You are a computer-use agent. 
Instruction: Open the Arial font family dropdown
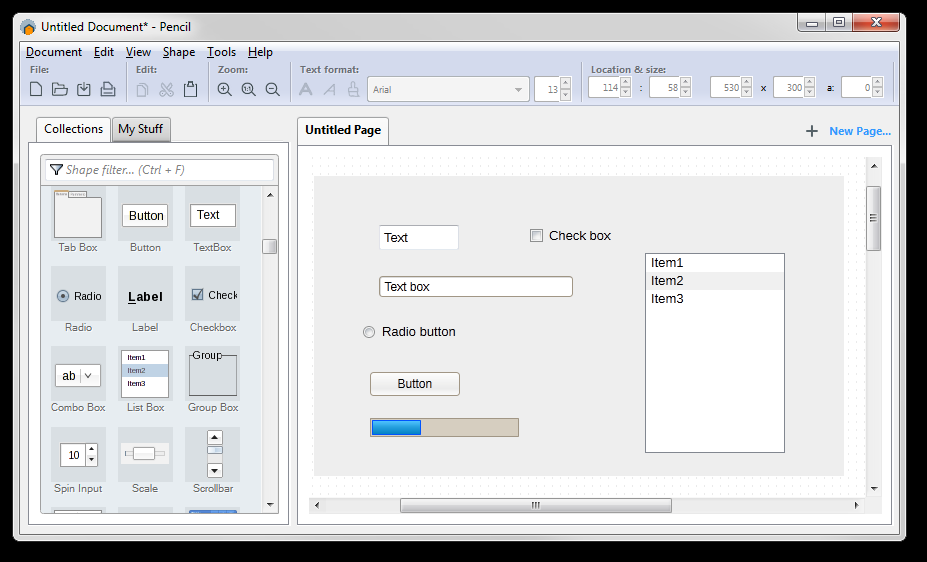(x=448, y=89)
